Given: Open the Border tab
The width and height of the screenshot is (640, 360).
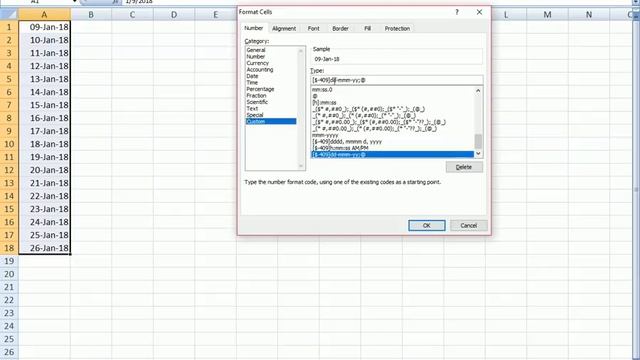Looking at the screenshot, I should pos(340,29).
